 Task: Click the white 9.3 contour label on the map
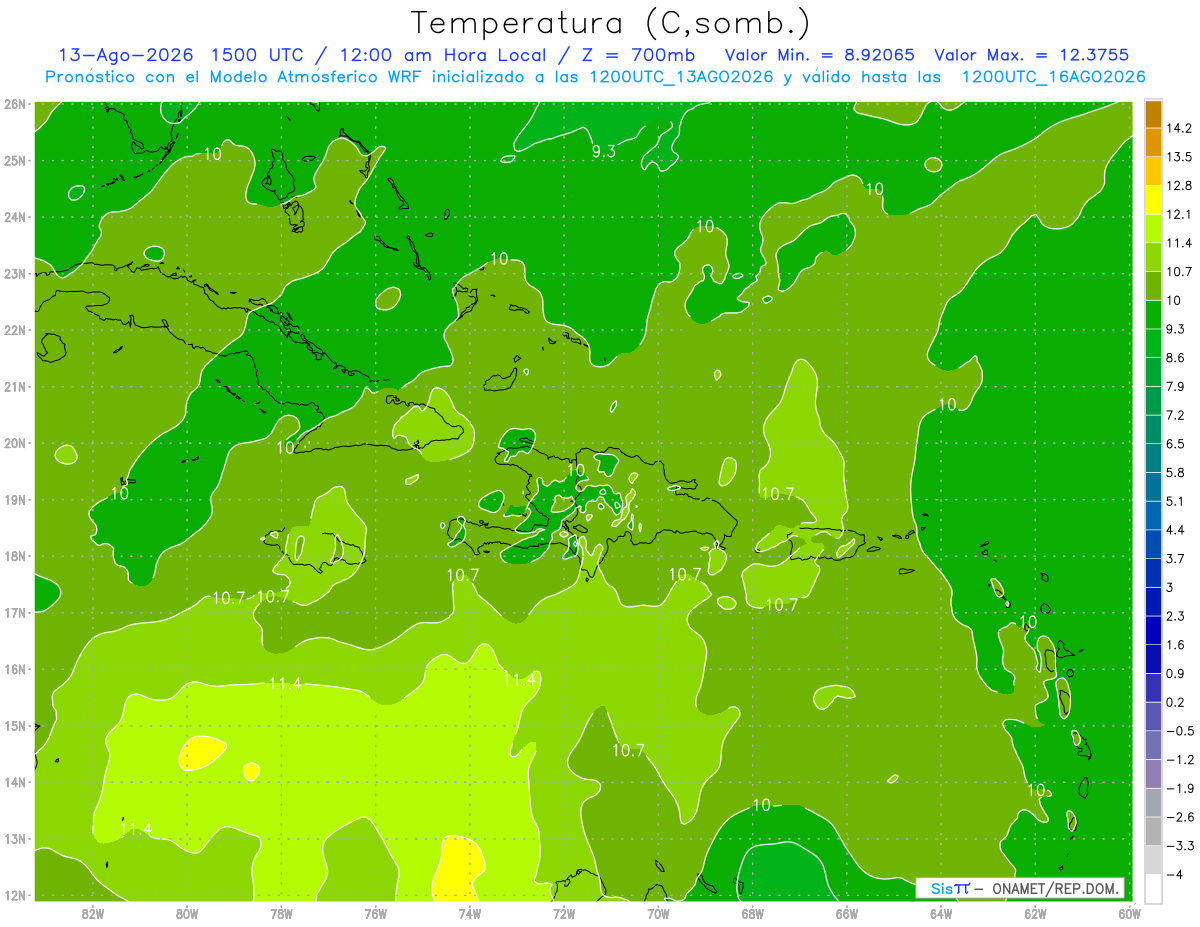[x=603, y=151]
